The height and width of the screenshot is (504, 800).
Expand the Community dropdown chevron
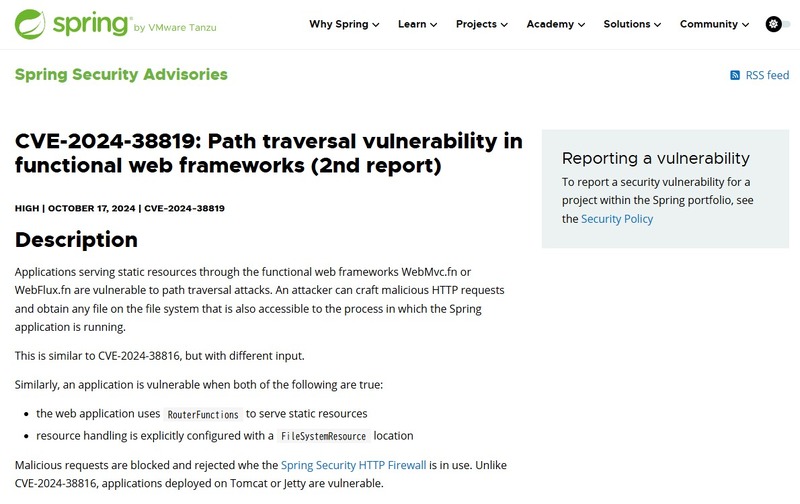[746, 25]
